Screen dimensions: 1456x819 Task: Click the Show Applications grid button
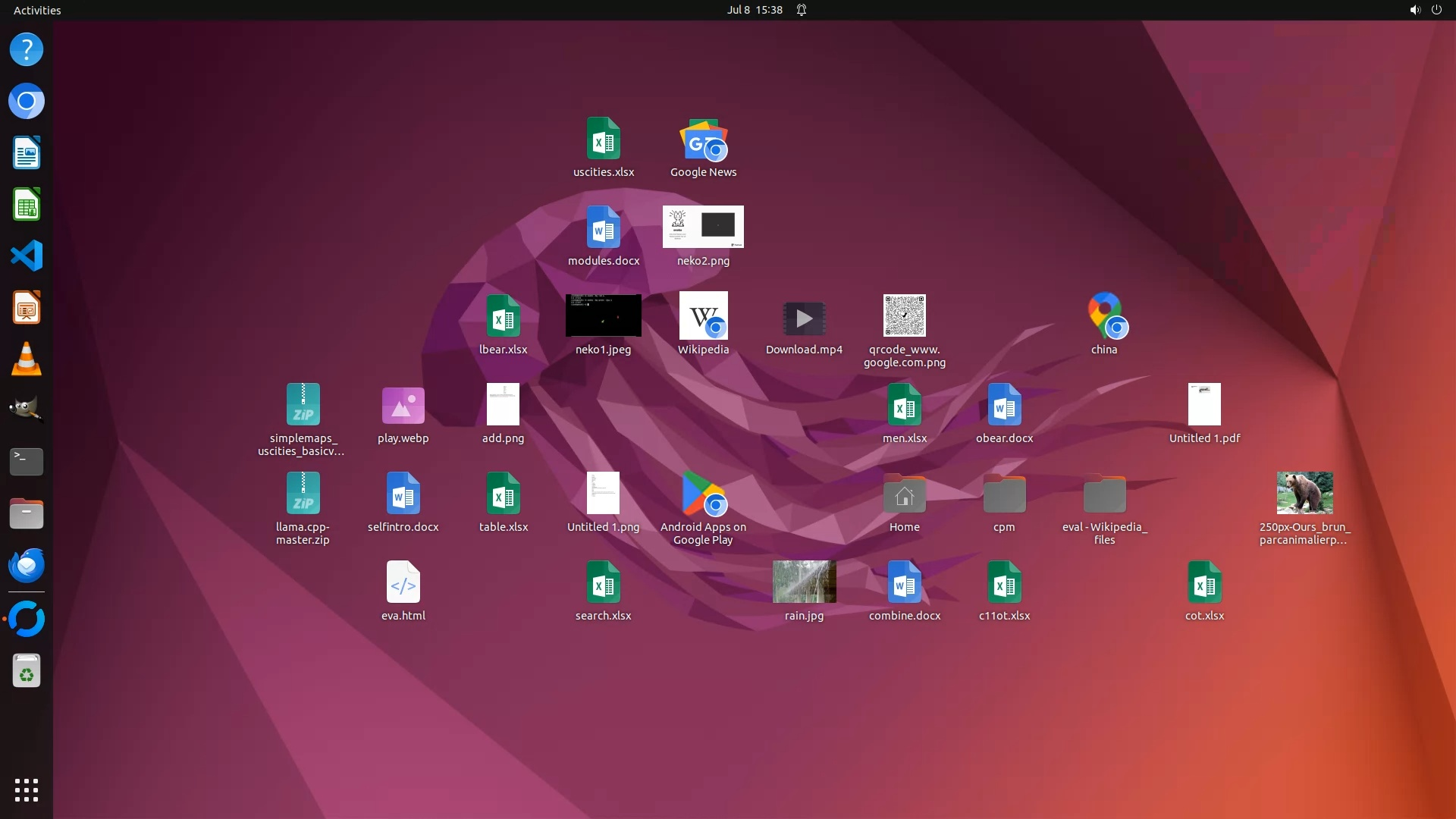(x=27, y=790)
